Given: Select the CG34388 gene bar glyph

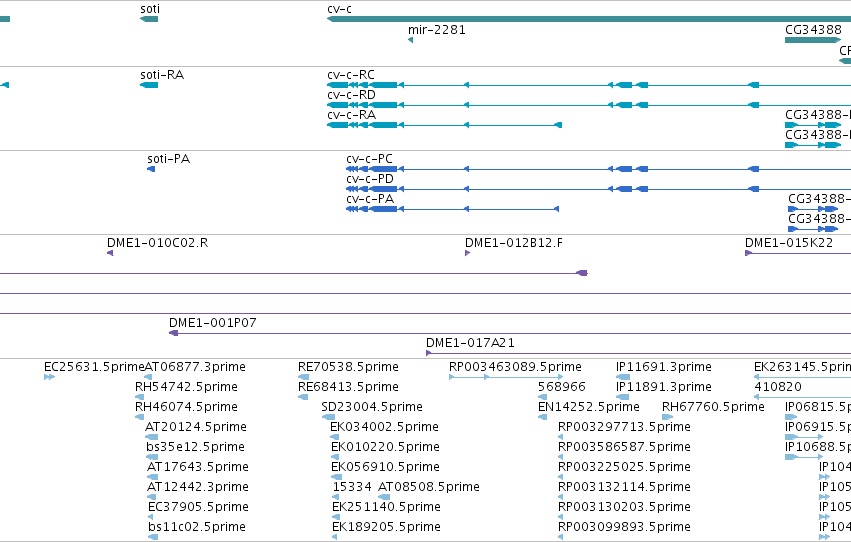Looking at the screenshot, I should point(813,40).
